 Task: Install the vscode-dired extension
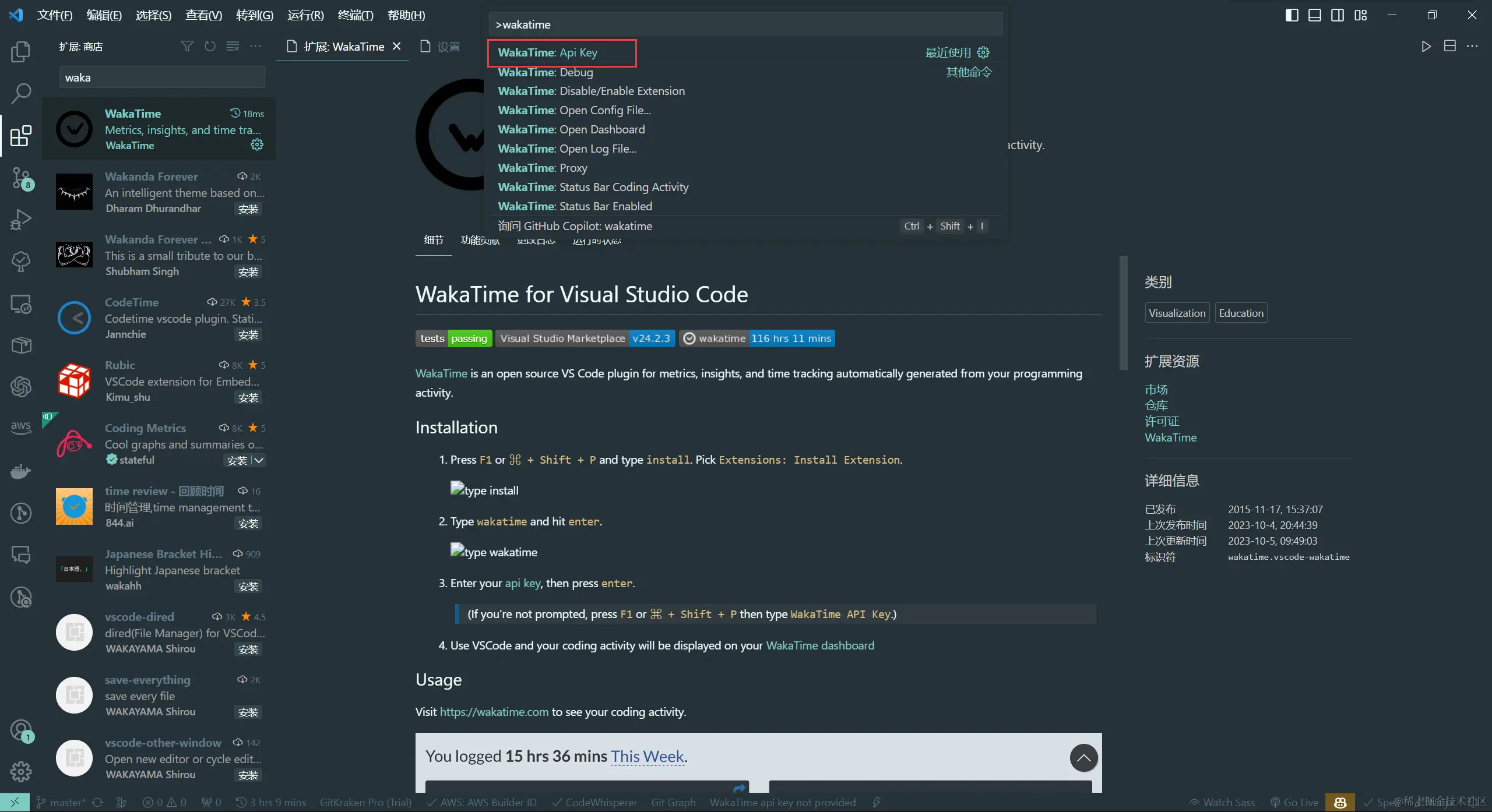click(x=248, y=649)
